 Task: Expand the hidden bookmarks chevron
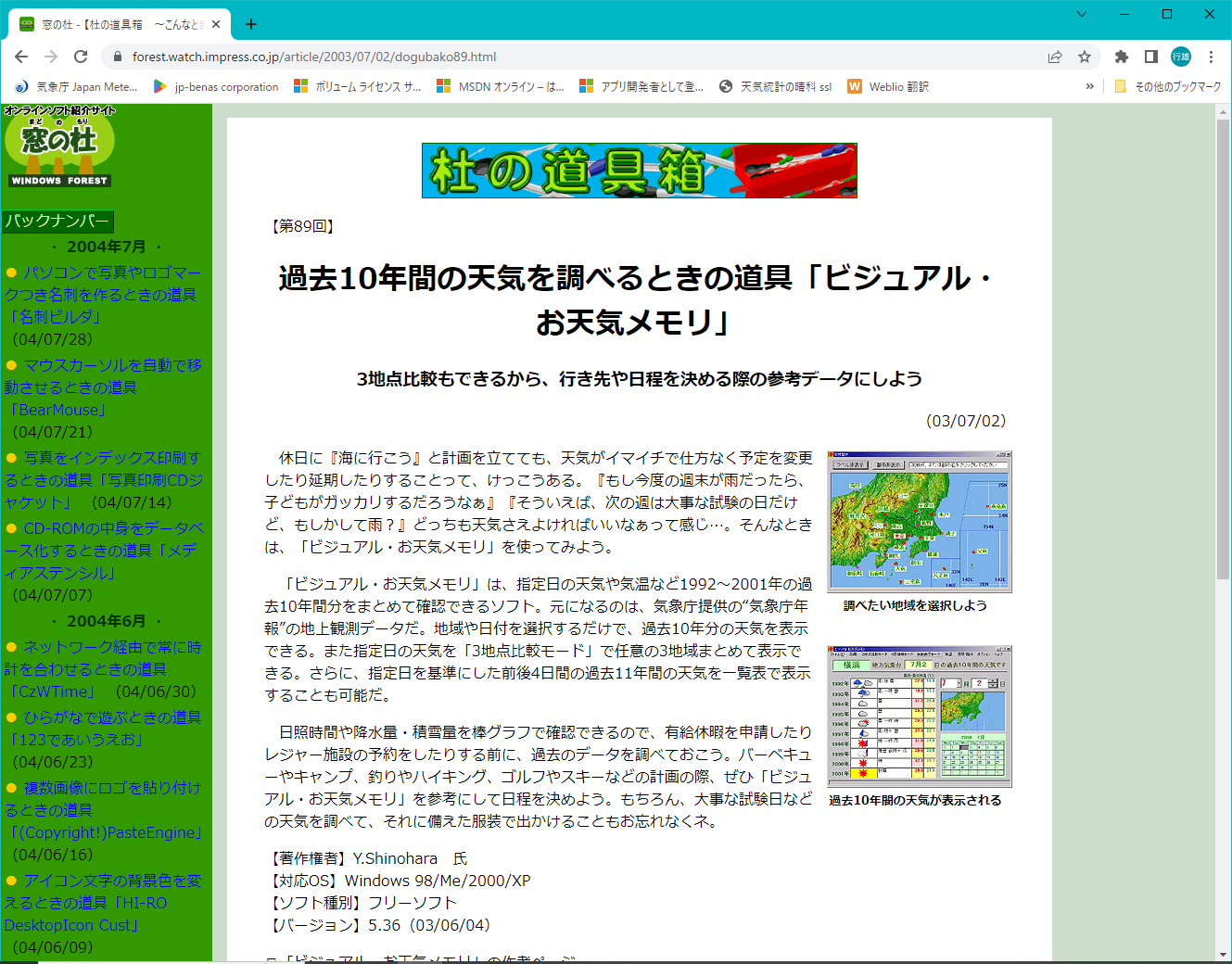point(1089,86)
